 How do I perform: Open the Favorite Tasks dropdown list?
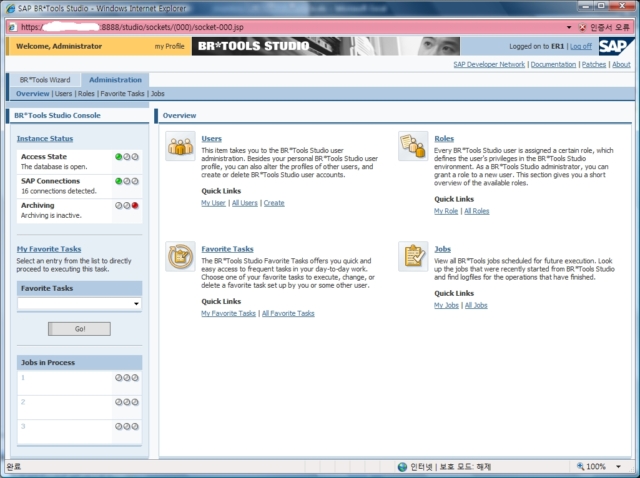(x=136, y=304)
